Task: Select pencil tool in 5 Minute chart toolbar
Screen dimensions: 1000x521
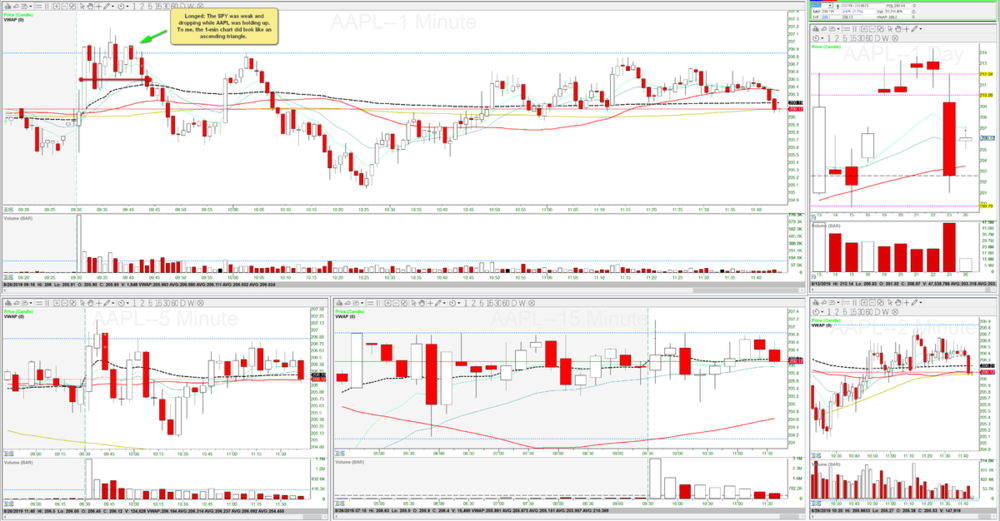Action: click(x=106, y=303)
